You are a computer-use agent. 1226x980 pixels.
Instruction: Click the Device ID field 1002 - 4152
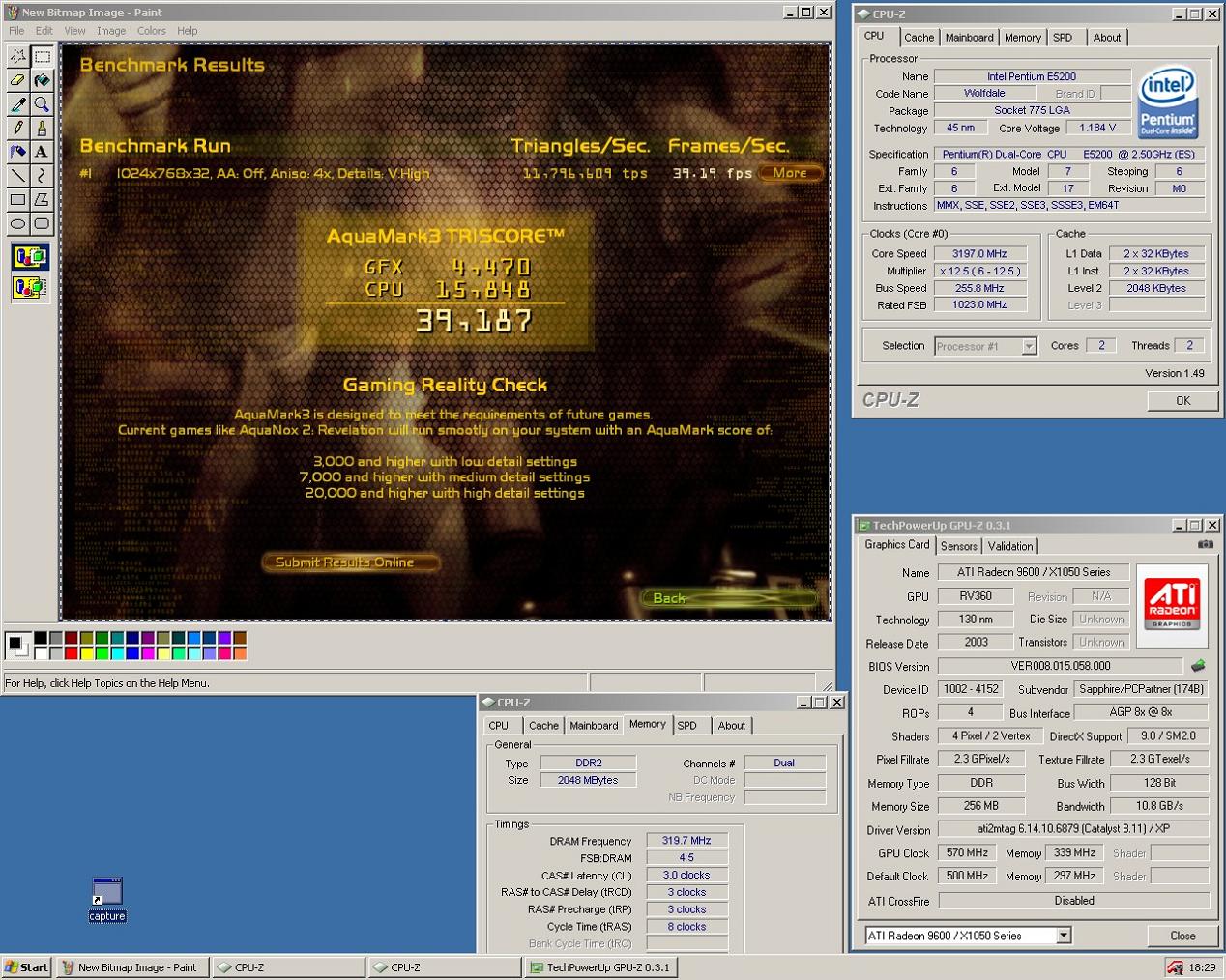tap(972, 689)
